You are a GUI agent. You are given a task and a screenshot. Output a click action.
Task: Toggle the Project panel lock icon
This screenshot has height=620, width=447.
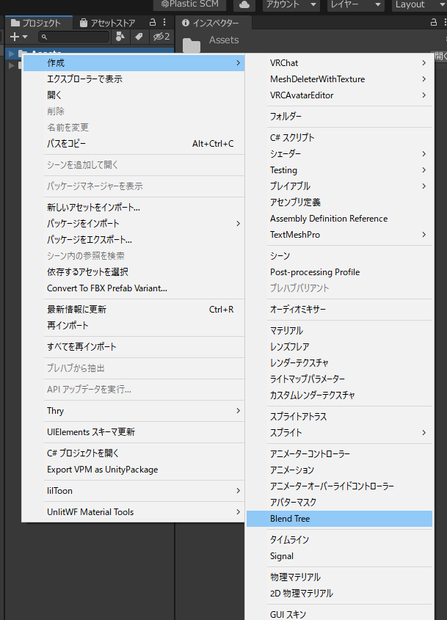pyautogui.click(x=153, y=23)
